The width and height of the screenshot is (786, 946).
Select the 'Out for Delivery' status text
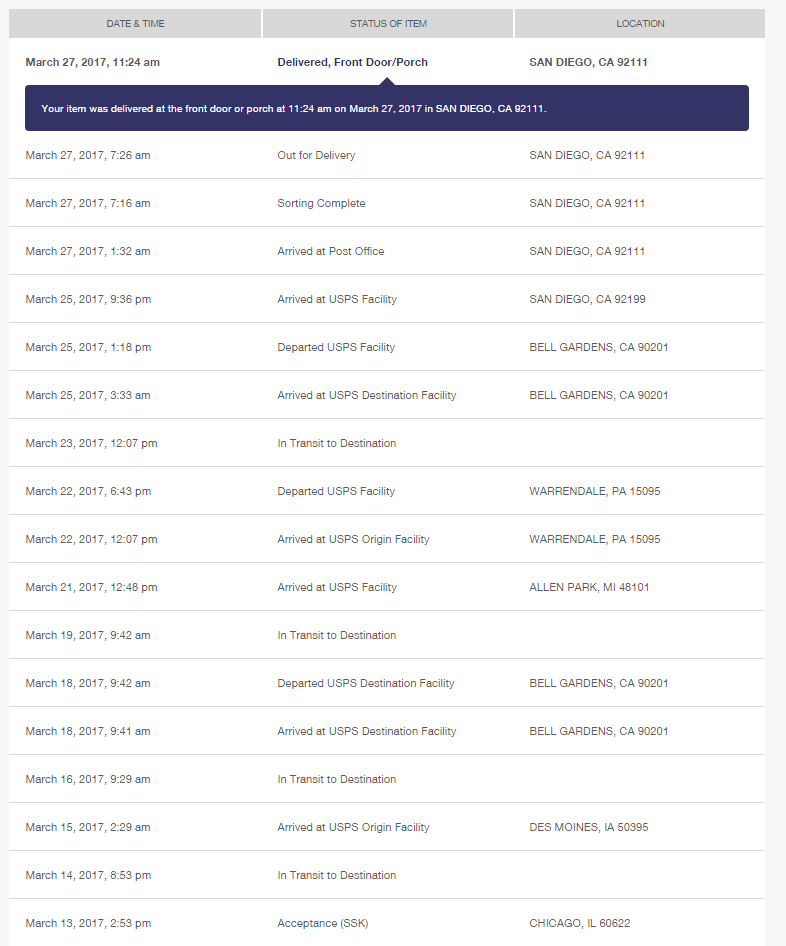pos(316,155)
